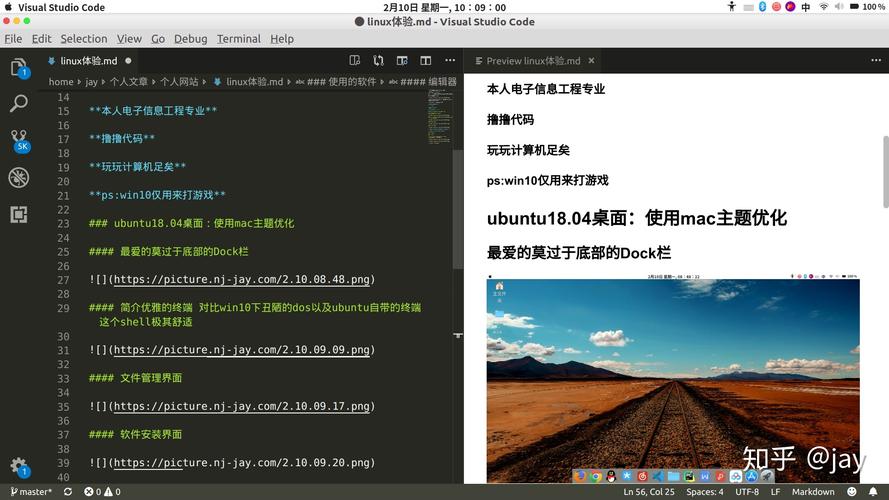Click the Open Preview to the Side icon

355,61
